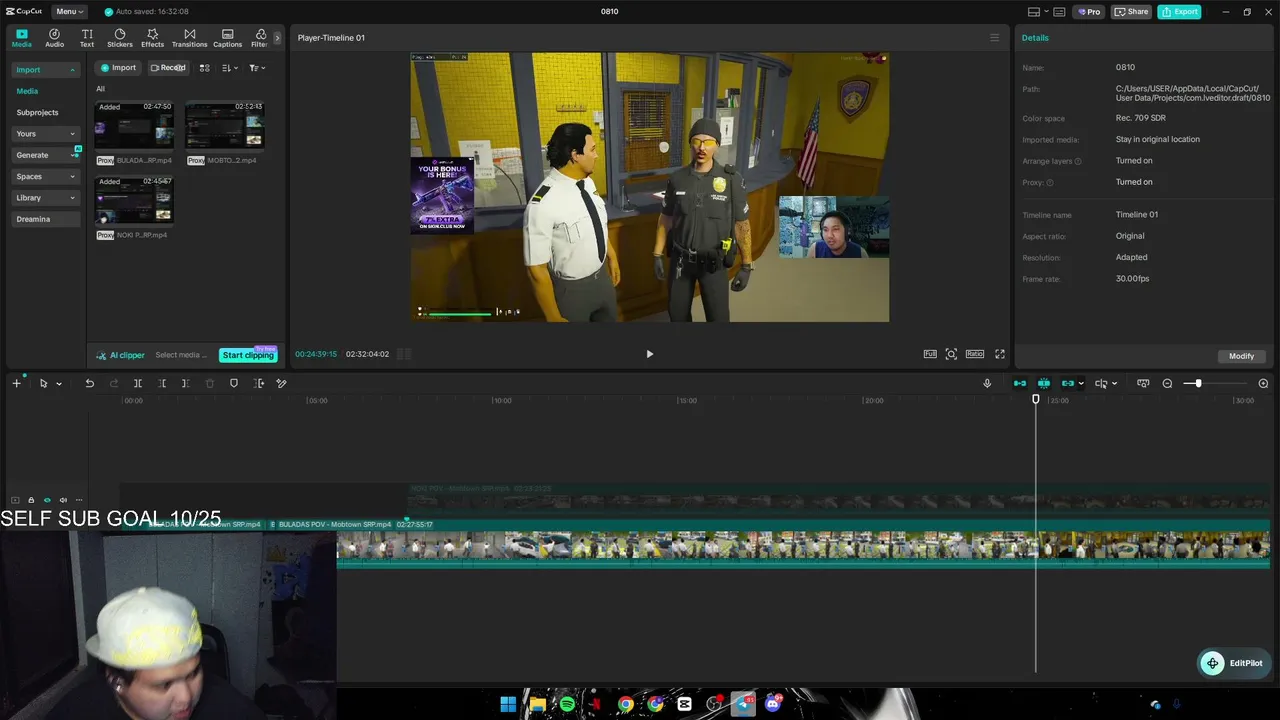
Task: Toggle Full quality preview icon
Action: [930, 354]
